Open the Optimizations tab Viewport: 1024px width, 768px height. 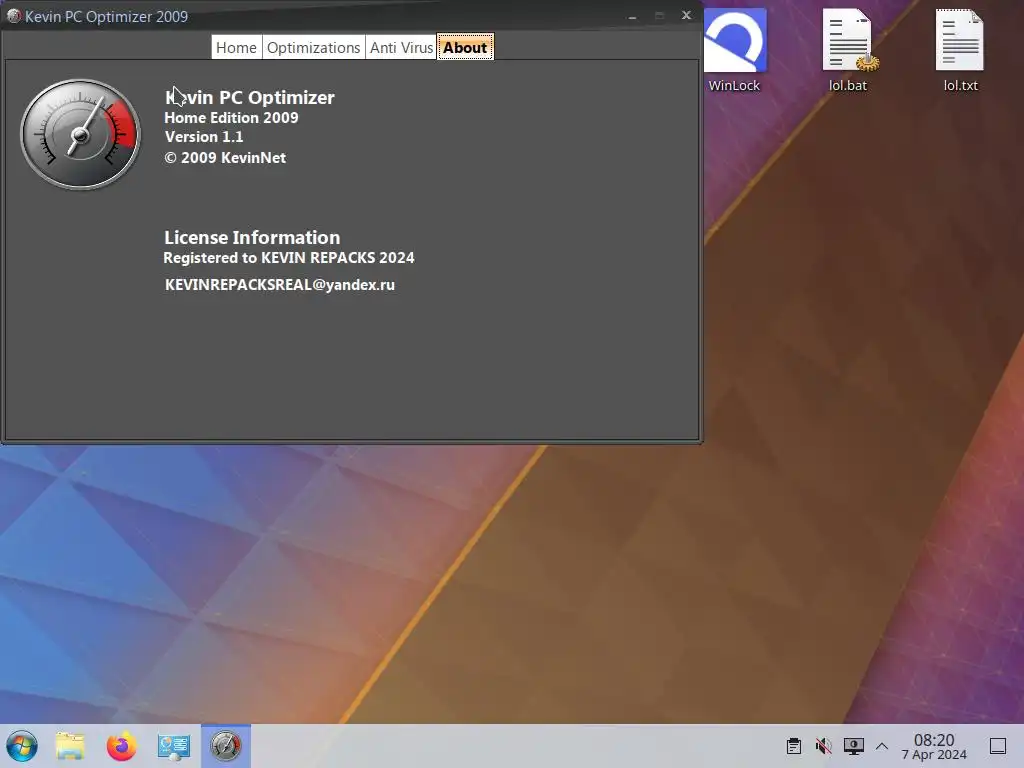(313, 48)
